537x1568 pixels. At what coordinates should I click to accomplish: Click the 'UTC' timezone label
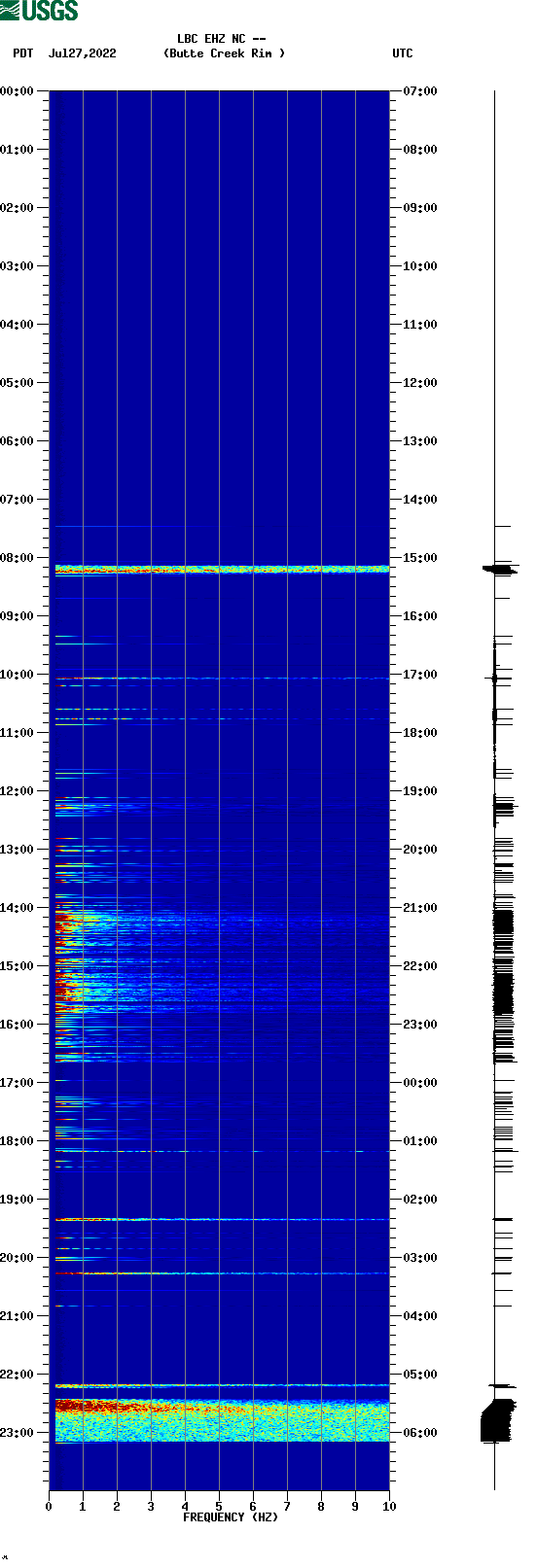[403, 53]
